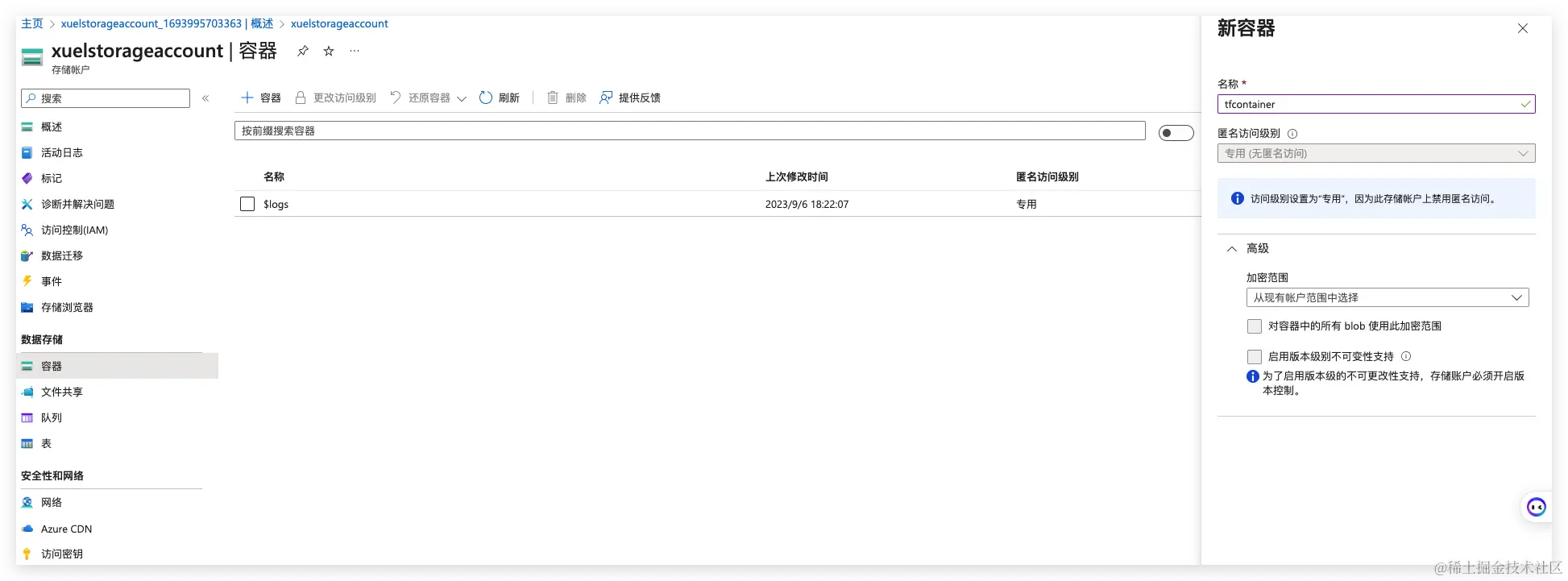Enable 启用版本级别不可变性支持 checkbox
Screen dimensions: 1568x581
coord(1255,357)
